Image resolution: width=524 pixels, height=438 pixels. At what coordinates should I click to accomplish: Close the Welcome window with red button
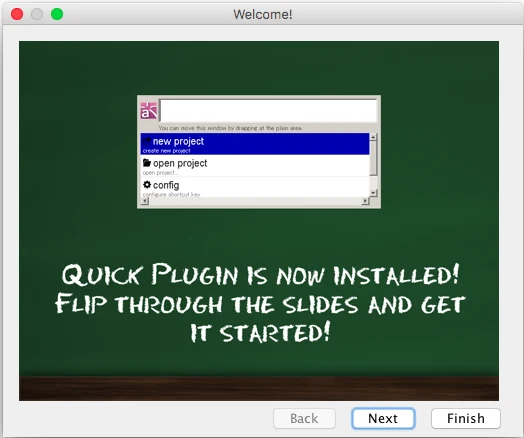click(17, 14)
